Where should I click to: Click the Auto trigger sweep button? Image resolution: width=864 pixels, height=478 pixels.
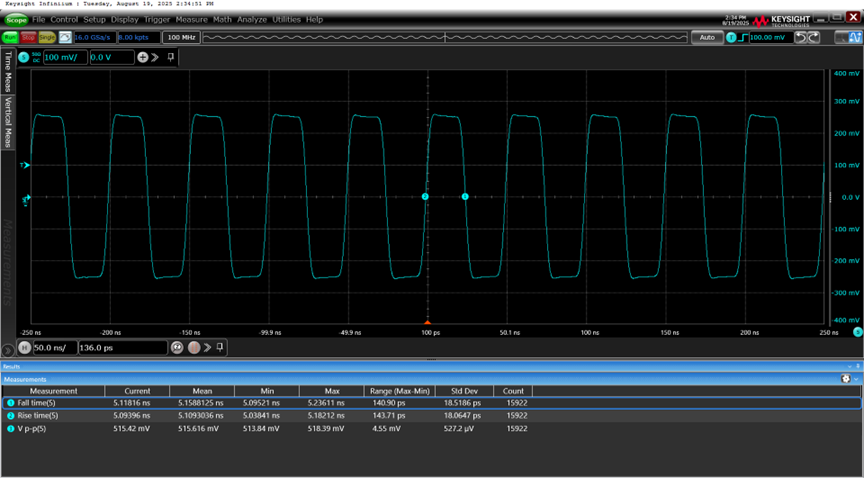[x=707, y=37]
